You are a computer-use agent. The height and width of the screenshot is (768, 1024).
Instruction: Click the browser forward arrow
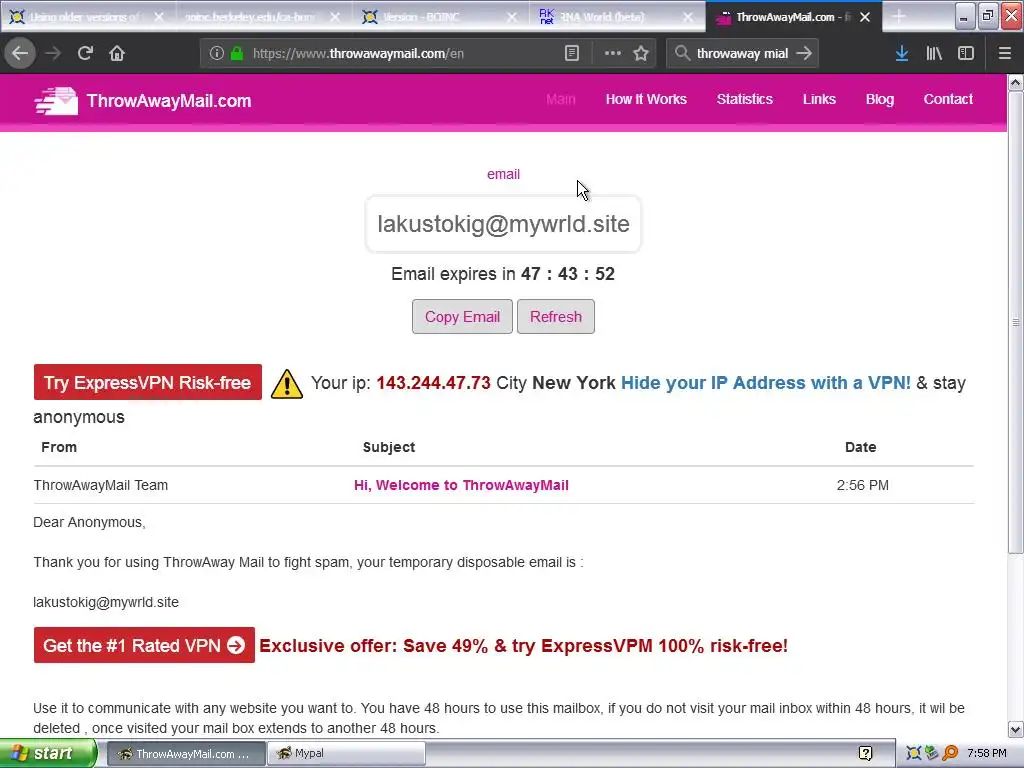pyautogui.click(x=53, y=53)
